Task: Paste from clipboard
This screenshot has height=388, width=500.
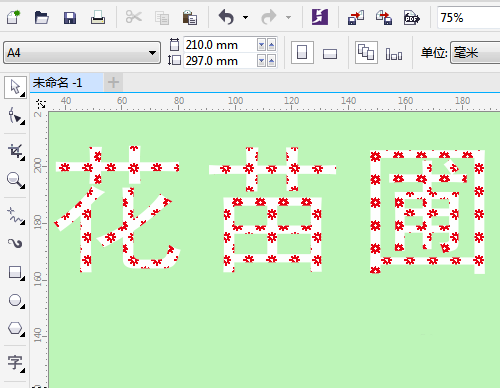Action: click(190, 18)
